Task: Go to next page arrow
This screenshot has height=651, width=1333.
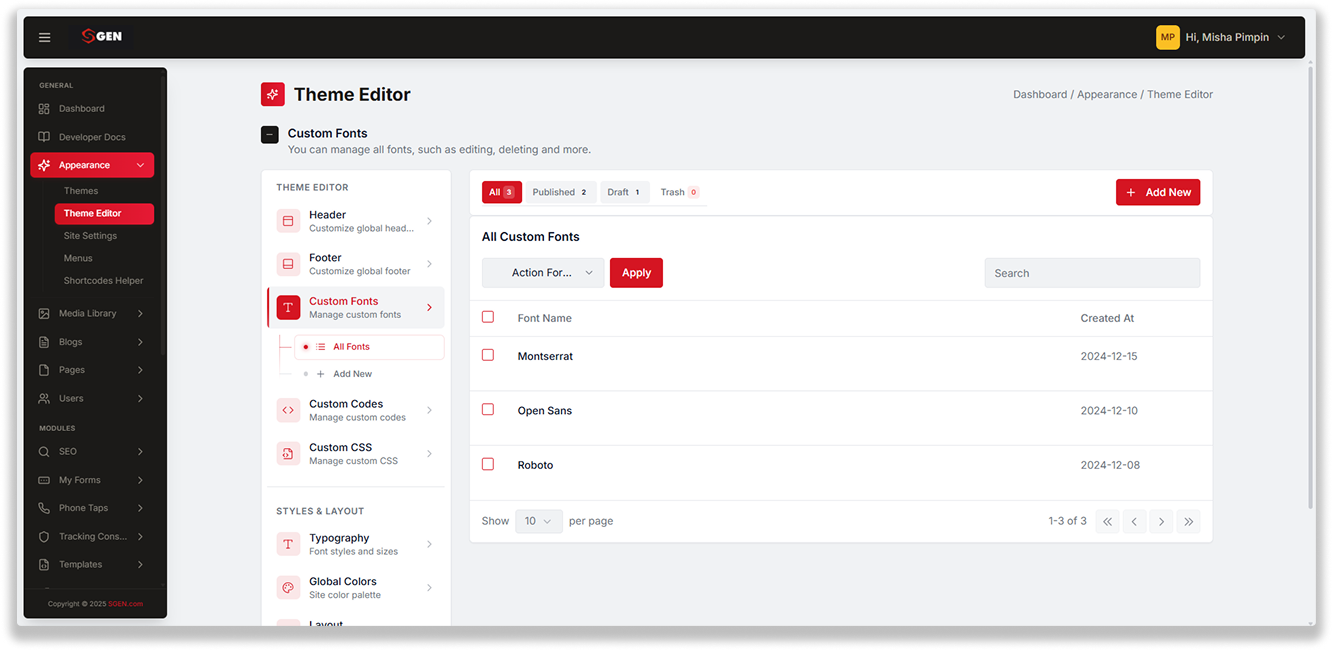Action: [1161, 521]
